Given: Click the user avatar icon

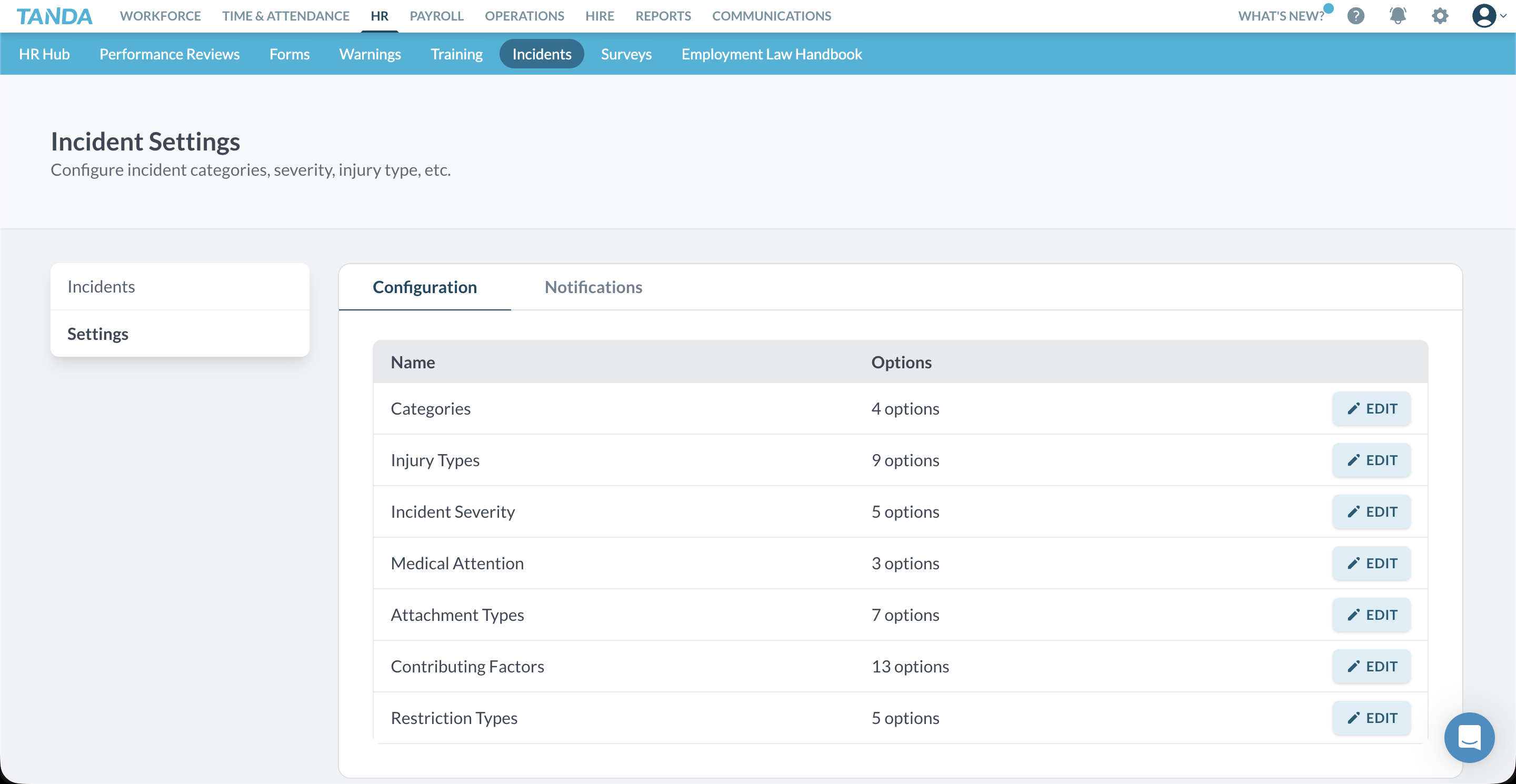Looking at the screenshot, I should pos(1485,16).
